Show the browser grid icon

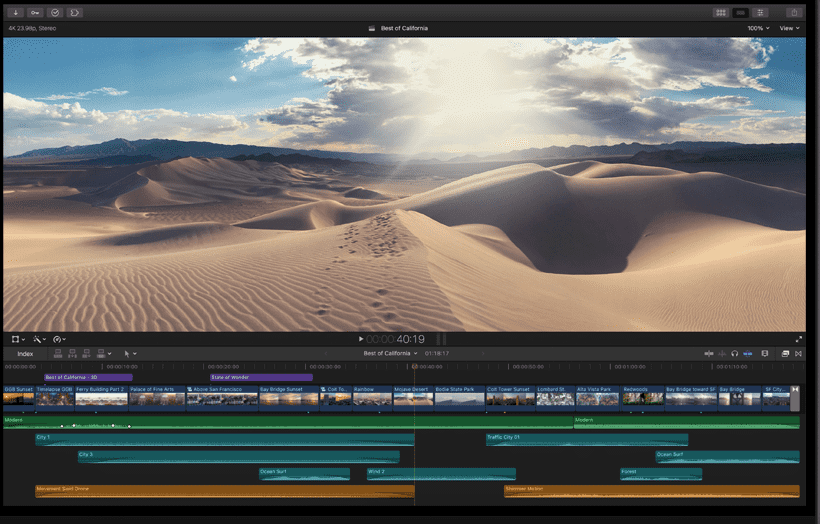720,13
